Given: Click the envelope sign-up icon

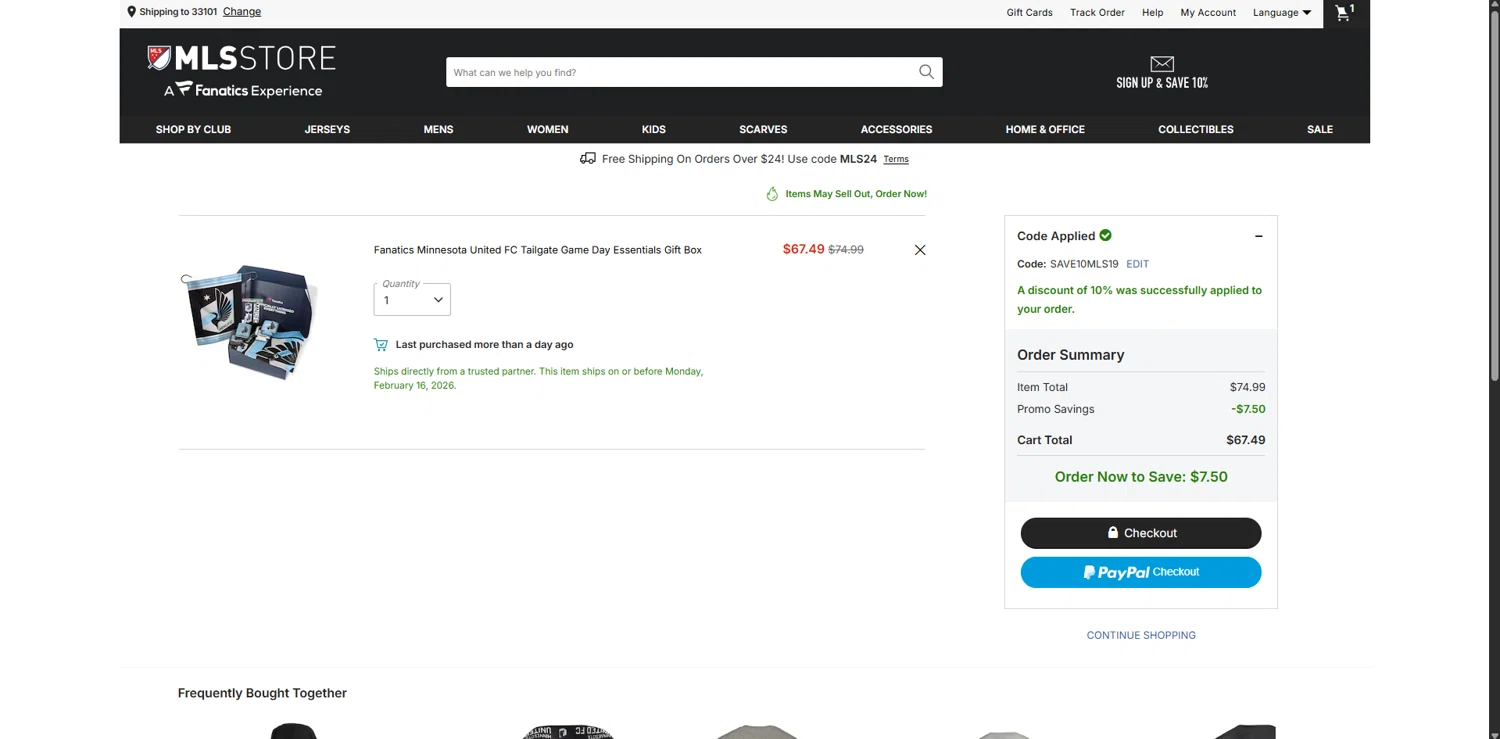Looking at the screenshot, I should tap(1162, 63).
